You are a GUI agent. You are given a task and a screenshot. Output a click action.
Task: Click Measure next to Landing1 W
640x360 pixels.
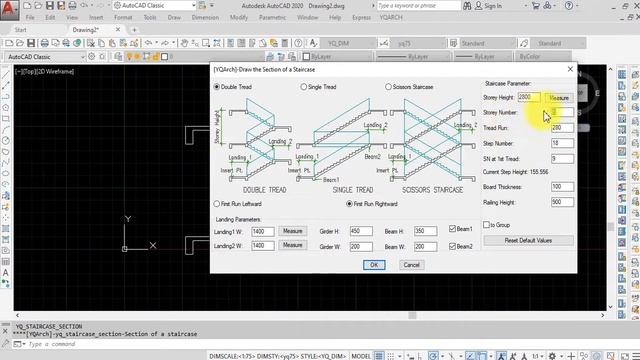(x=293, y=231)
